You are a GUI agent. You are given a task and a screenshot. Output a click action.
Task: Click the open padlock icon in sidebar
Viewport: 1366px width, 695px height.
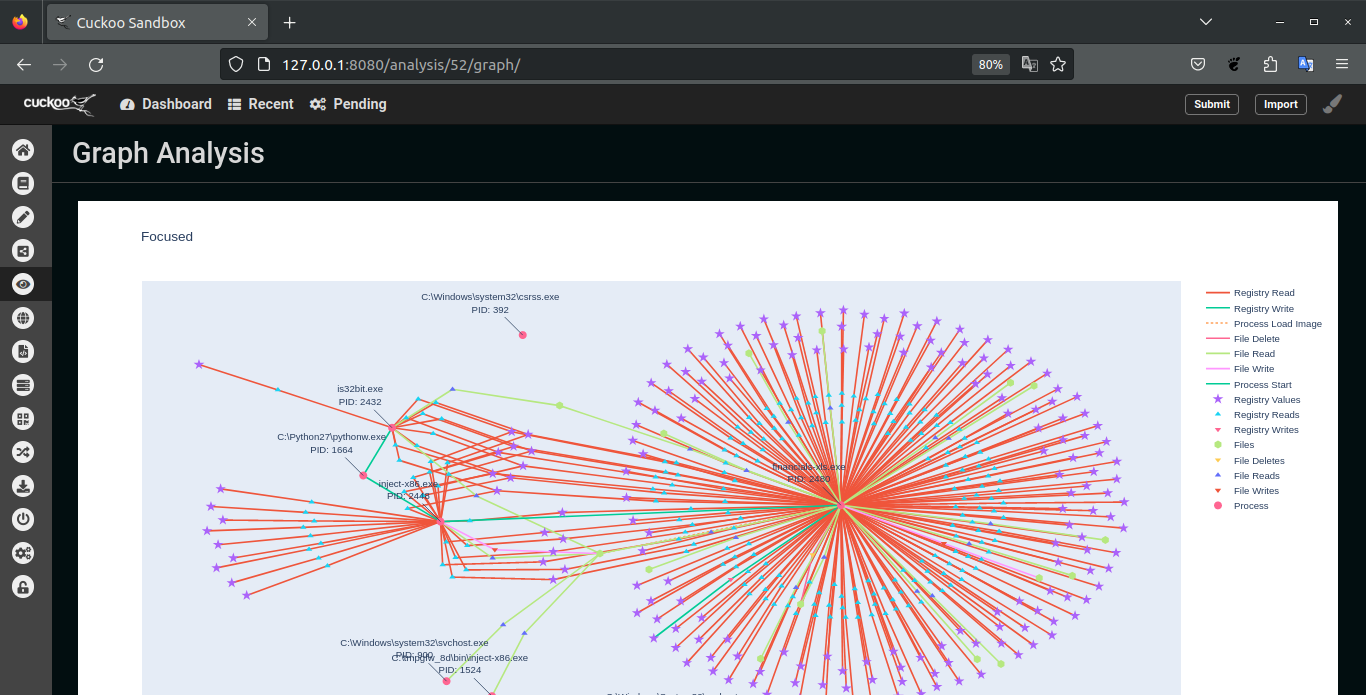pos(23,587)
